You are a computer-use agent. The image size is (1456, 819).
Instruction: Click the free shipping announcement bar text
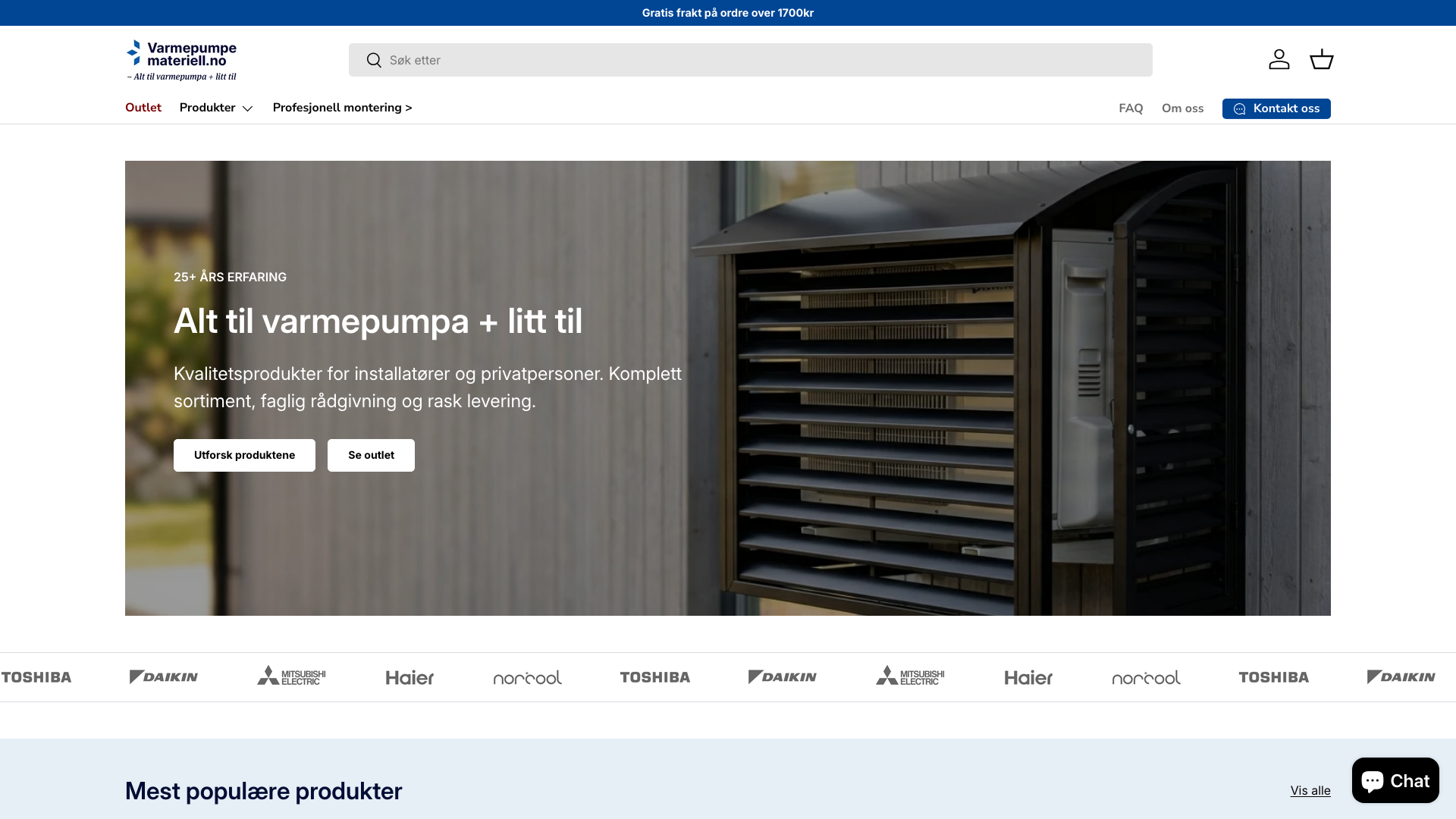pos(728,13)
